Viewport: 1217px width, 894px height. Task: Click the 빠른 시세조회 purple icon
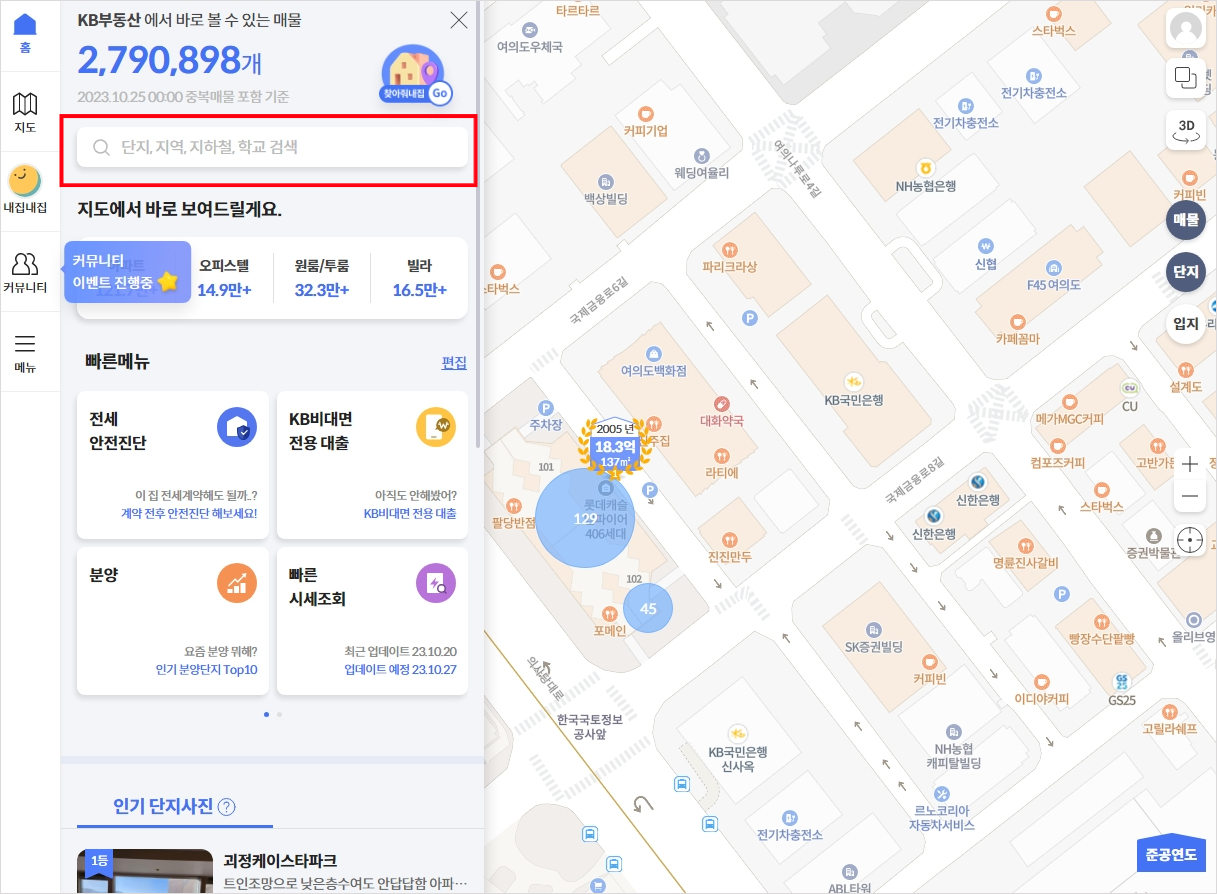click(436, 583)
